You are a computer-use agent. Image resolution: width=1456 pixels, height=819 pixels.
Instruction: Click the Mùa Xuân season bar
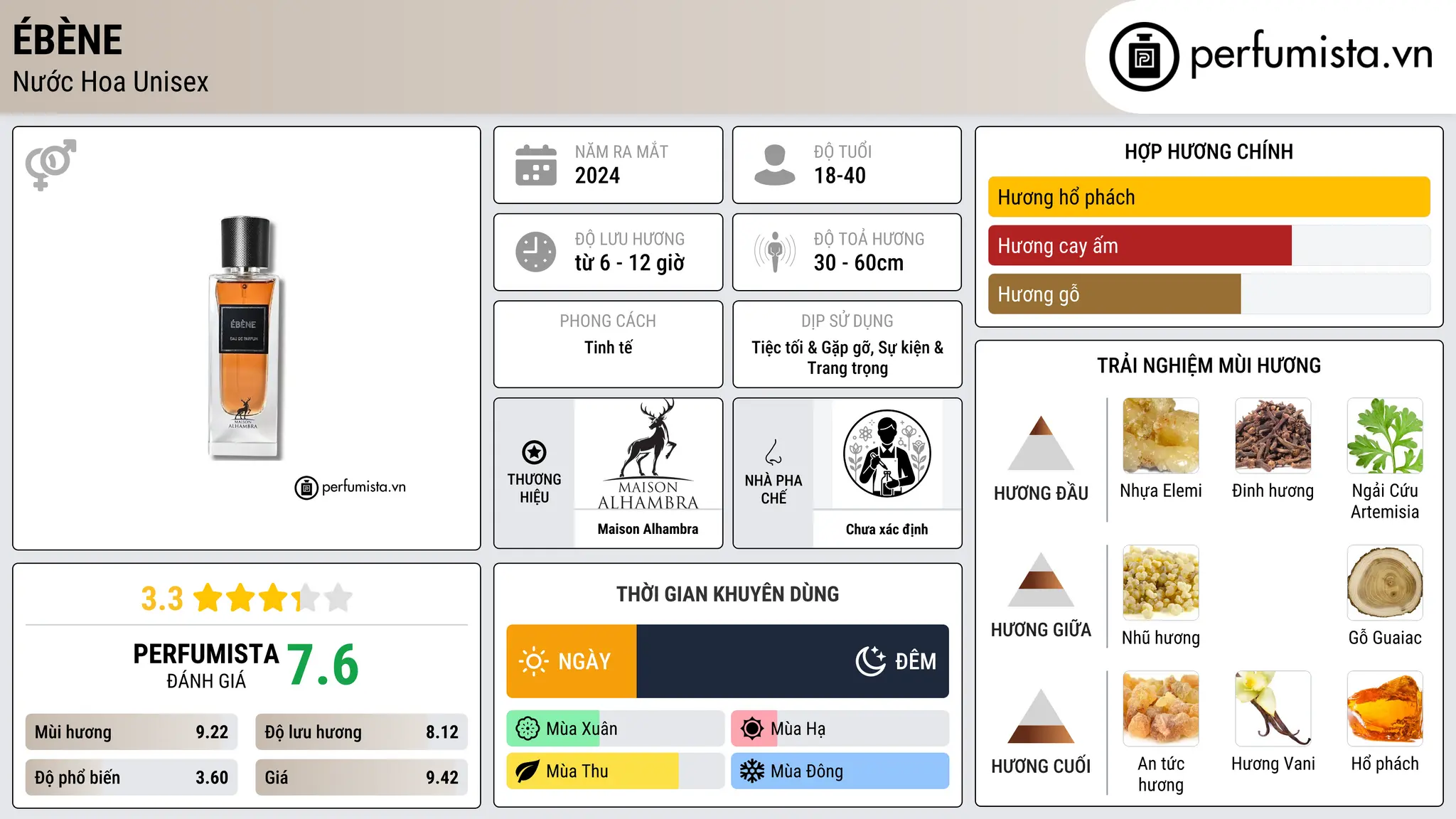(x=615, y=729)
